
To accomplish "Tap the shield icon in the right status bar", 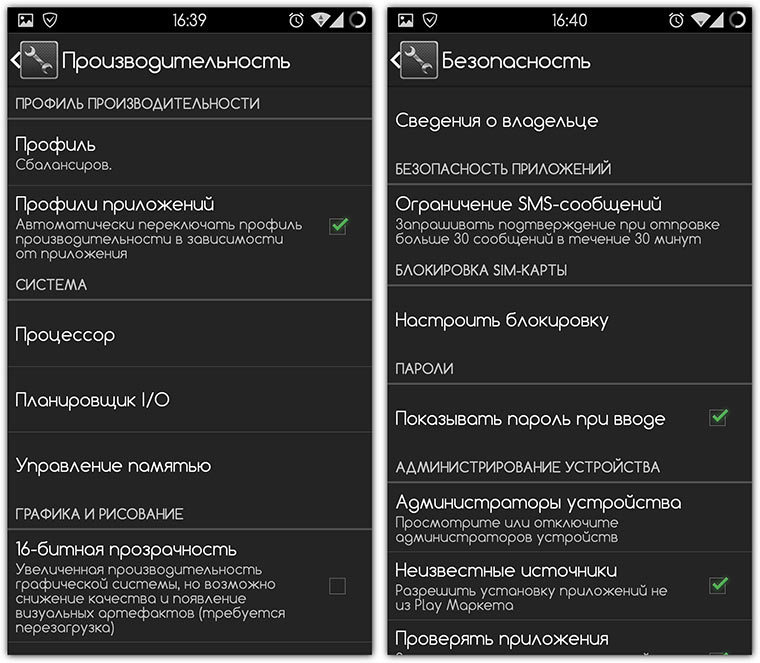I will point(430,20).
